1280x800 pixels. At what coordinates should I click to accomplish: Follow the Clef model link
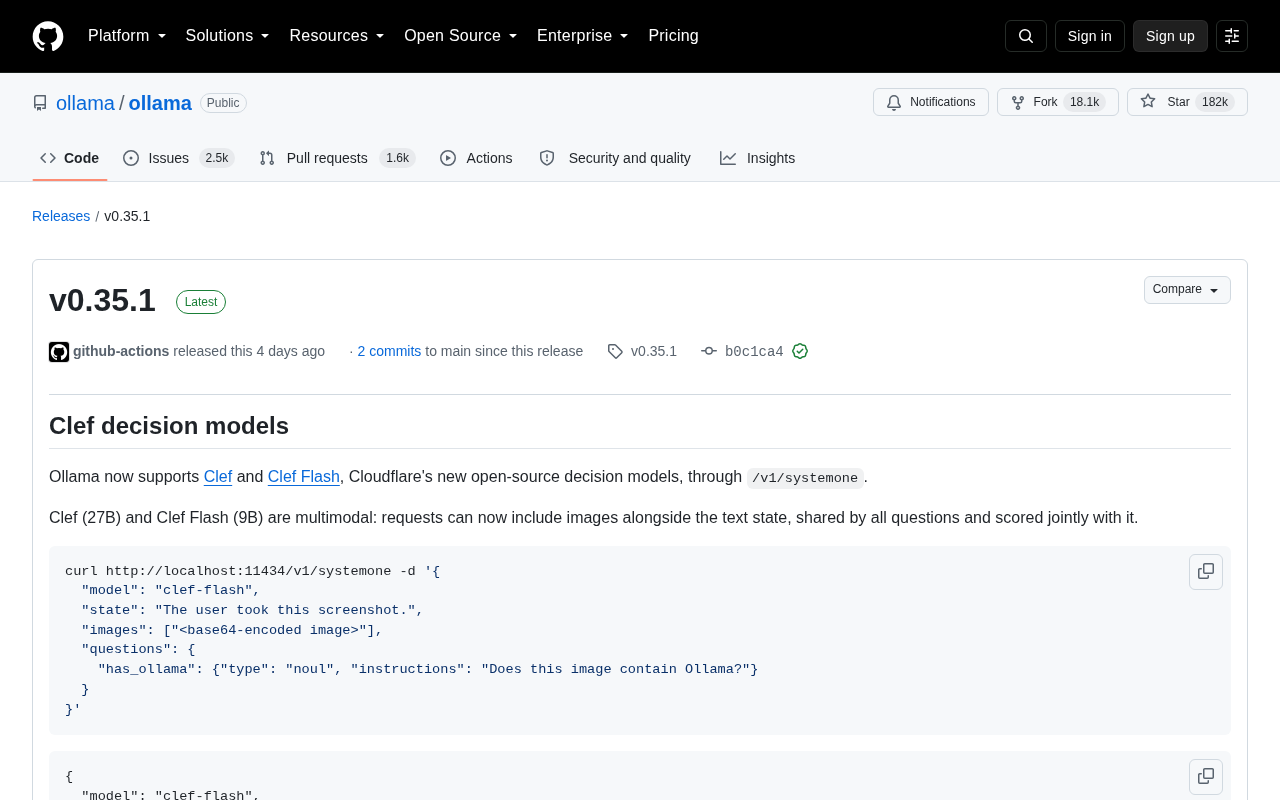click(218, 477)
